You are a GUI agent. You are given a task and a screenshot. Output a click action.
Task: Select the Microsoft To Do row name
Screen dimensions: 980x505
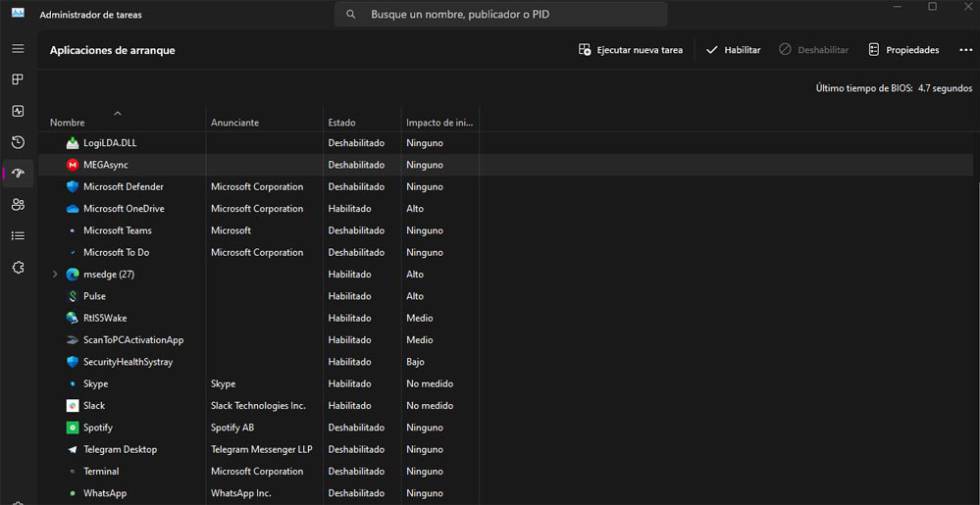tap(116, 252)
